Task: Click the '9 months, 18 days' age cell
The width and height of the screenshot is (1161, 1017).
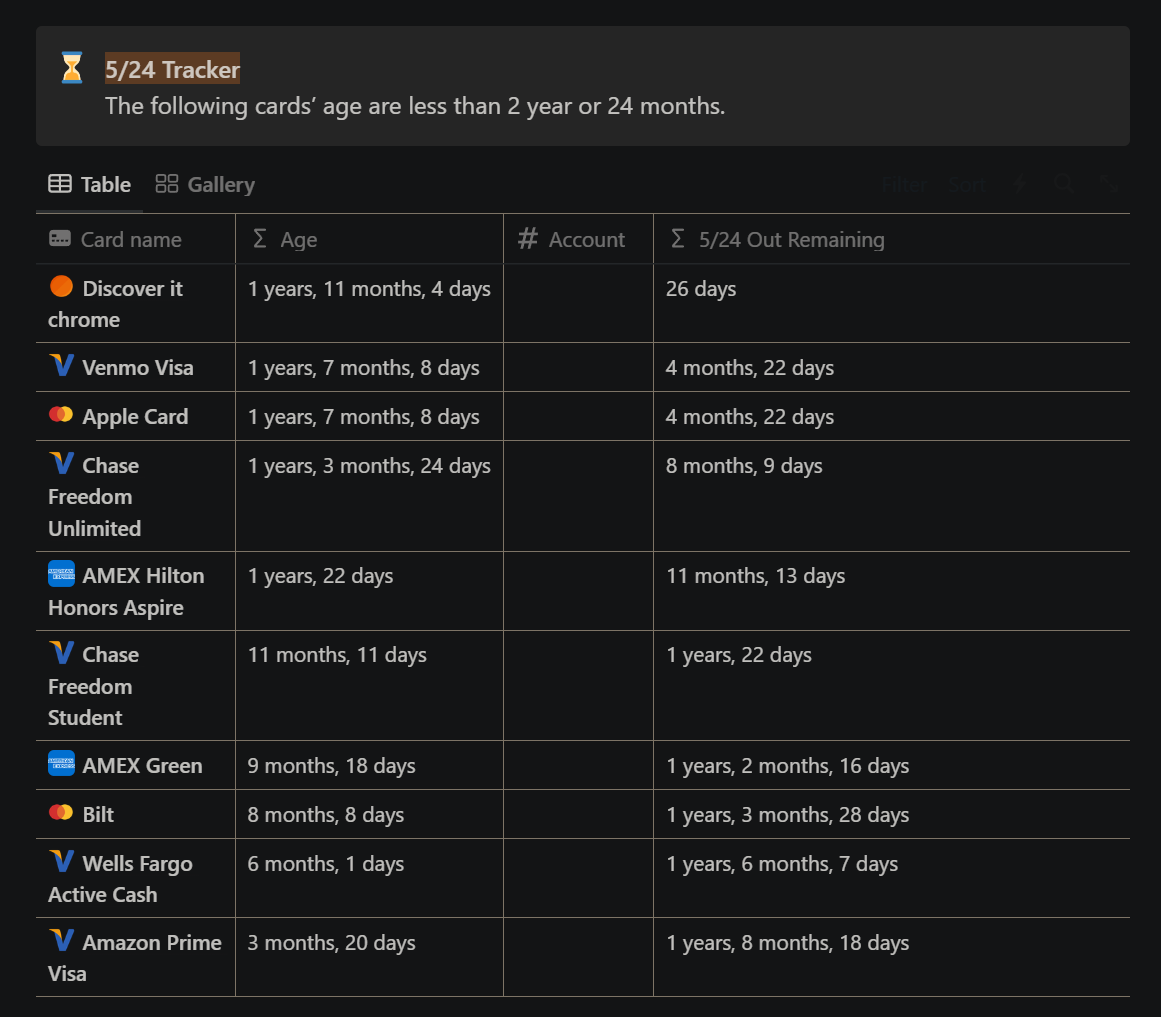Action: [x=369, y=765]
